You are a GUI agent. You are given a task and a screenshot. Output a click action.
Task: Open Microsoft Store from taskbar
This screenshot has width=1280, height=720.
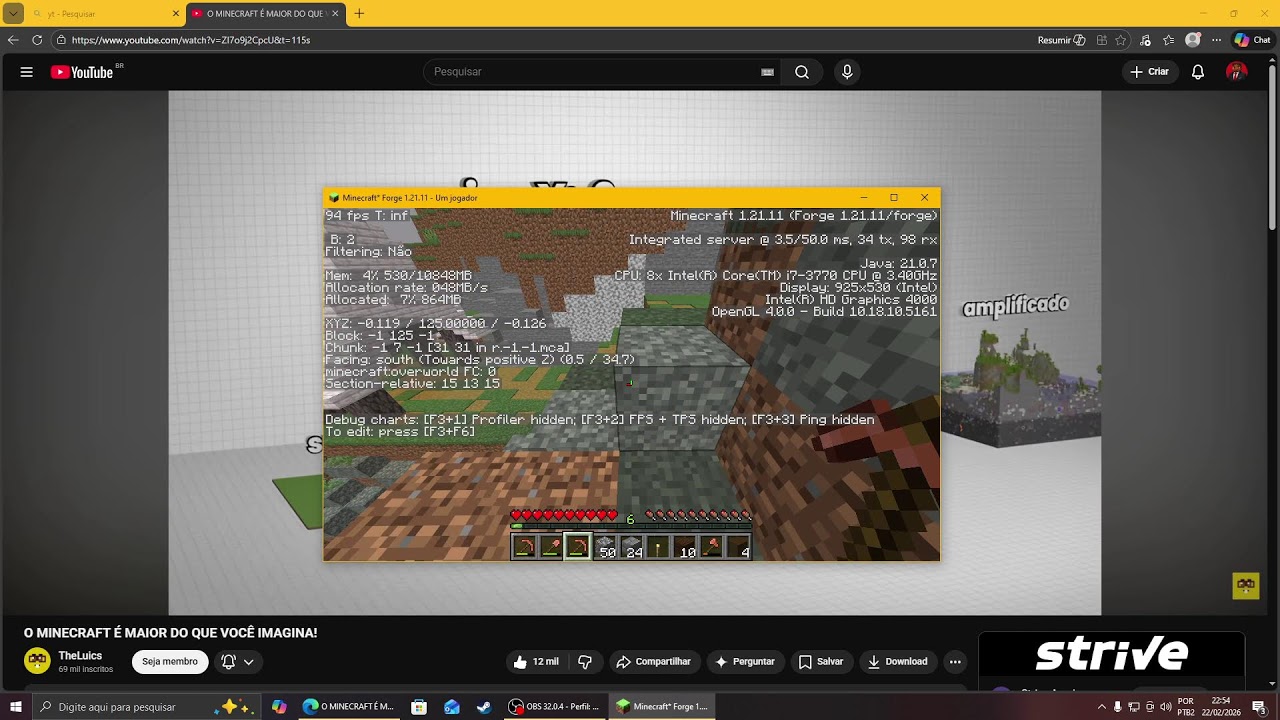(419, 707)
